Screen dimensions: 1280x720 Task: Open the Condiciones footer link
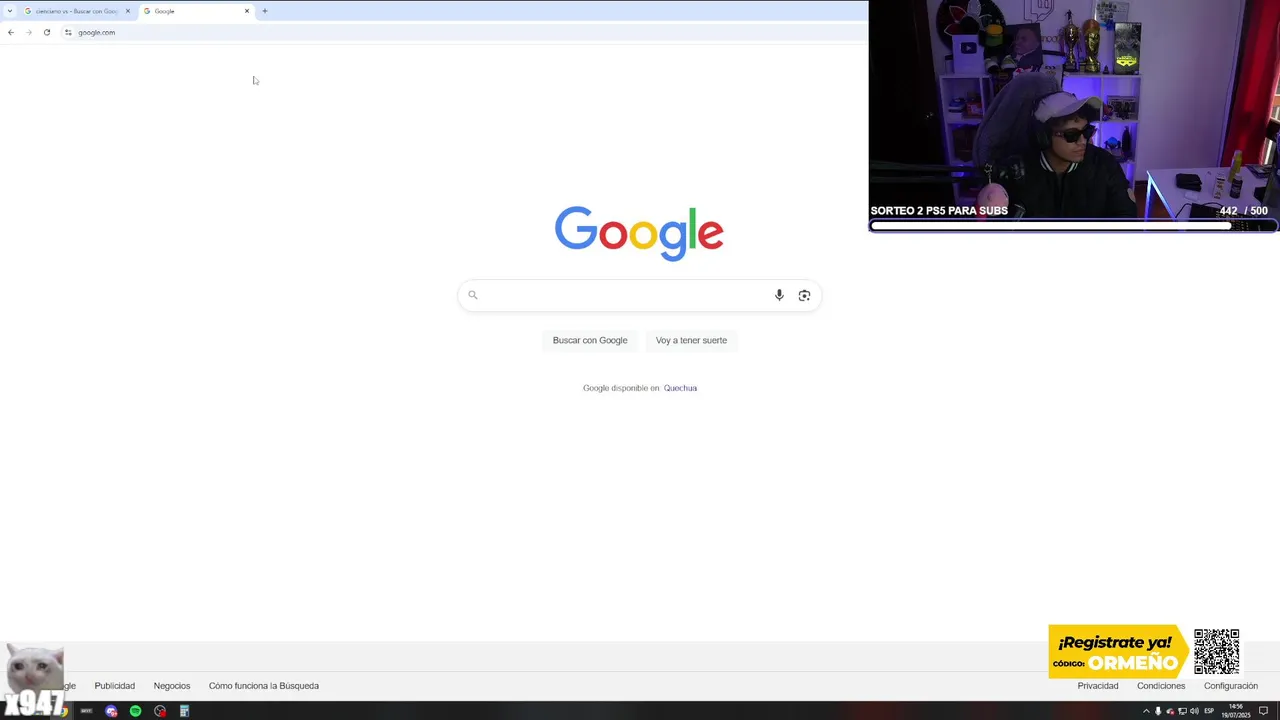1161,686
